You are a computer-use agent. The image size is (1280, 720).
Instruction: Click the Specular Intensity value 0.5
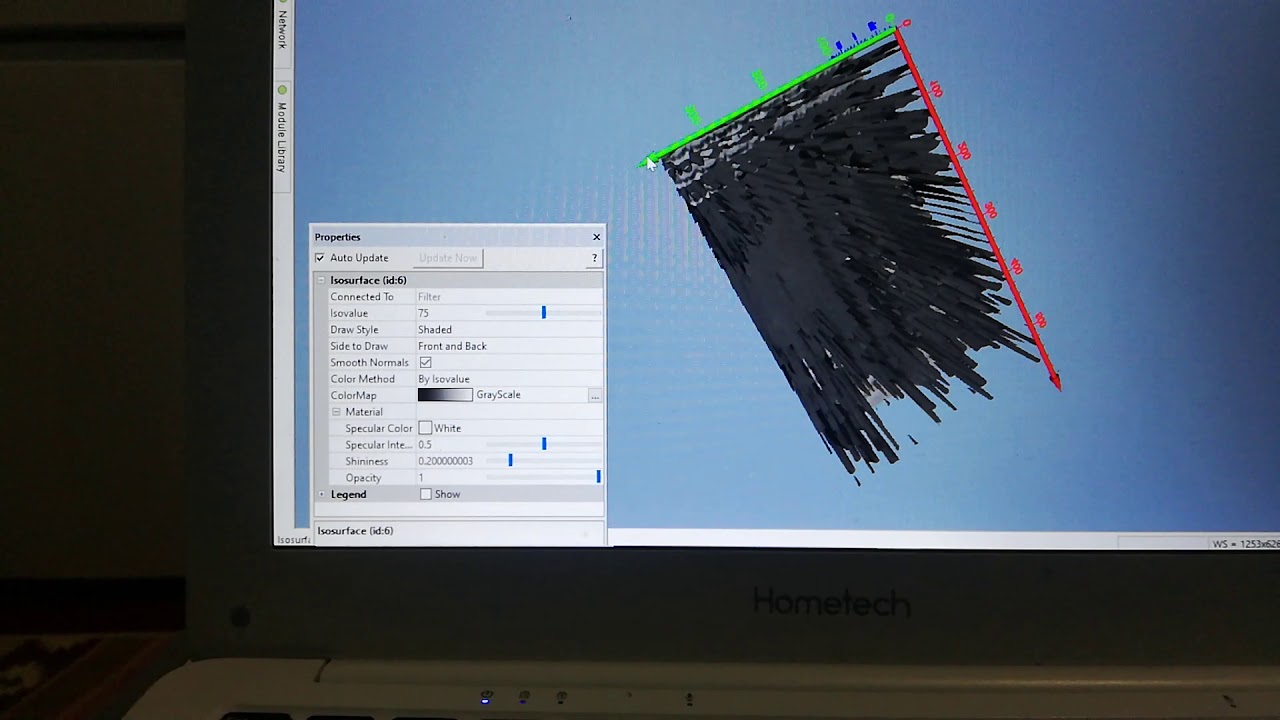(x=425, y=445)
